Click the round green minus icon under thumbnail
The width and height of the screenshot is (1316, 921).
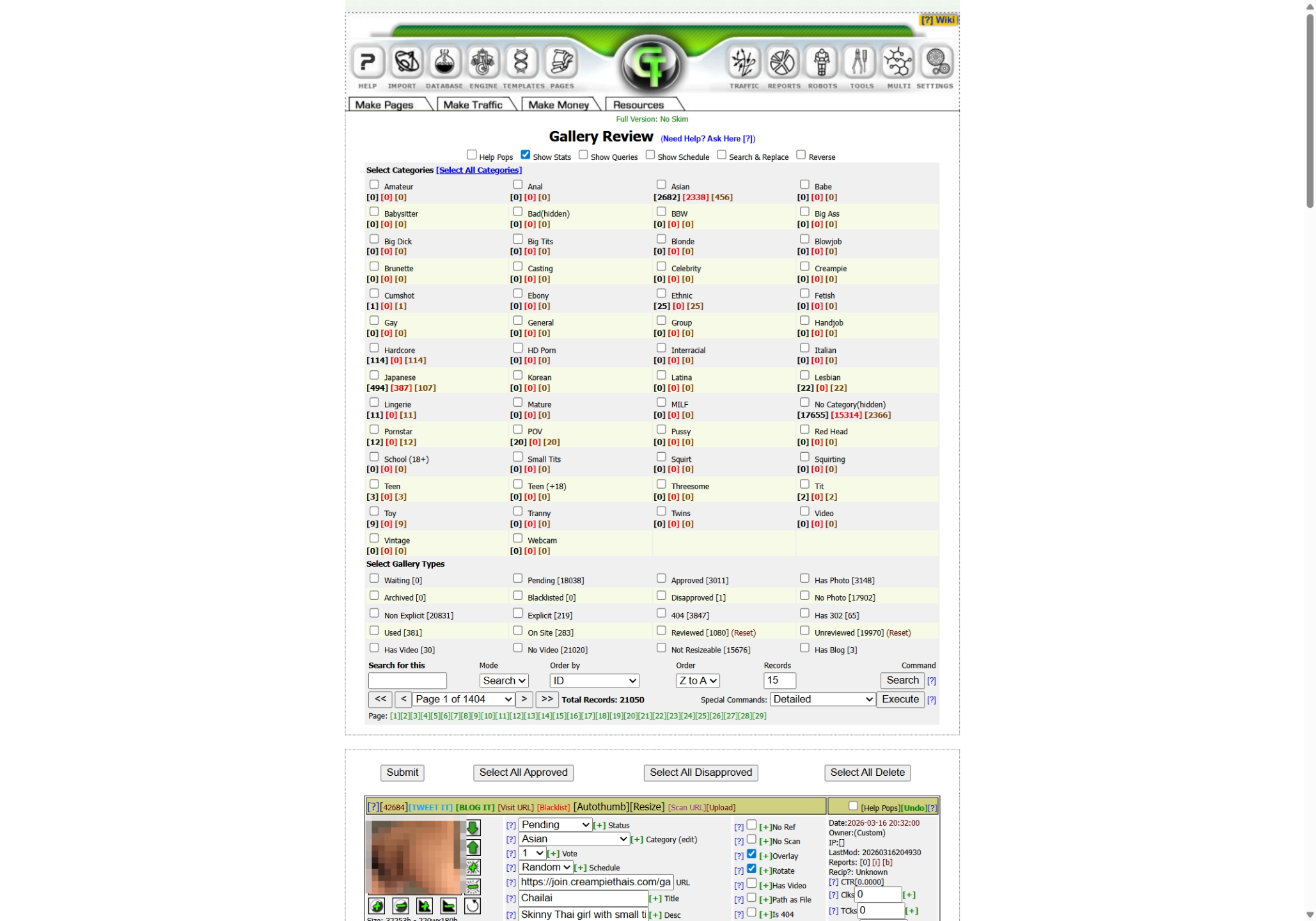(401, 906)
